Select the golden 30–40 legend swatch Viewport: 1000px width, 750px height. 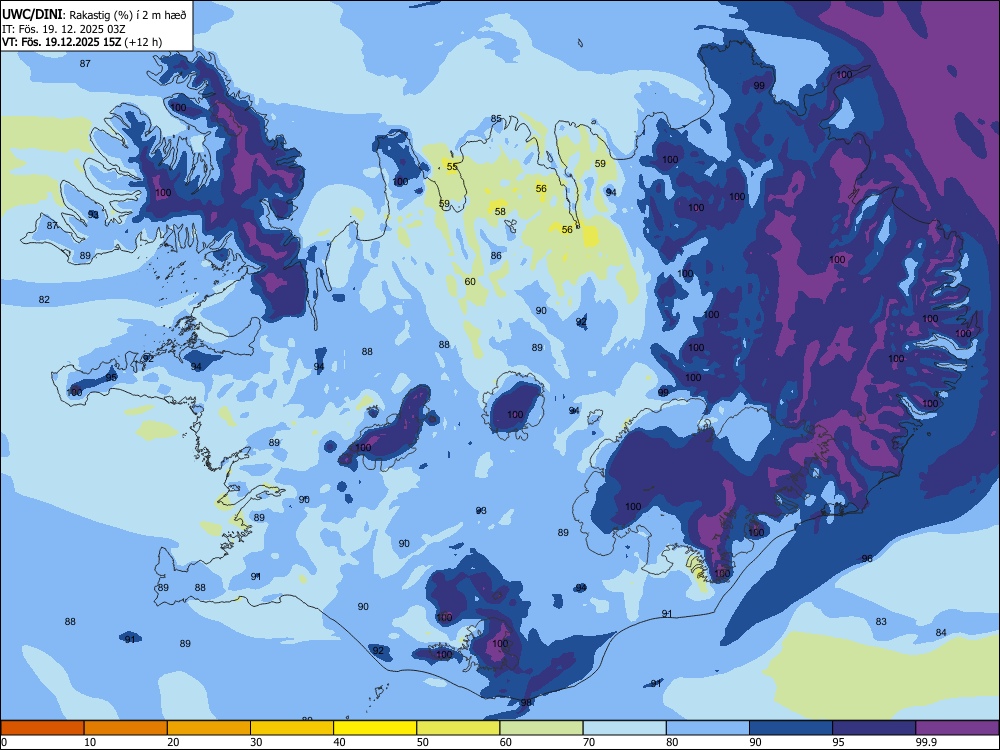[292, 728]
